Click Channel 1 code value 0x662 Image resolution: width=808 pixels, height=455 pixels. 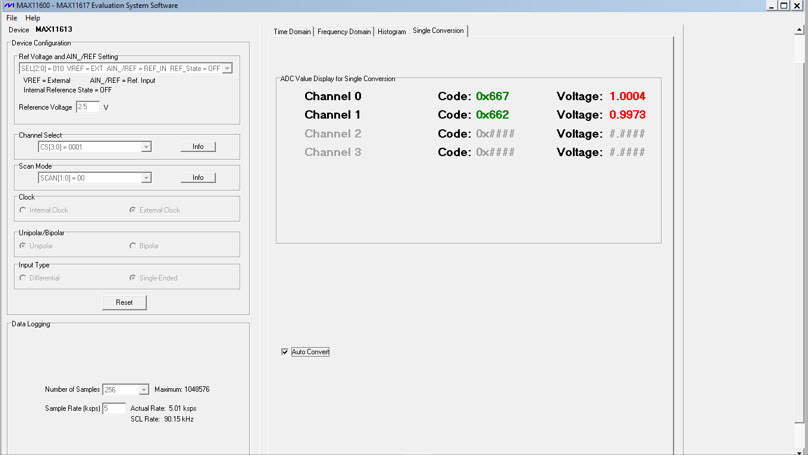click(x=493, y=115)
